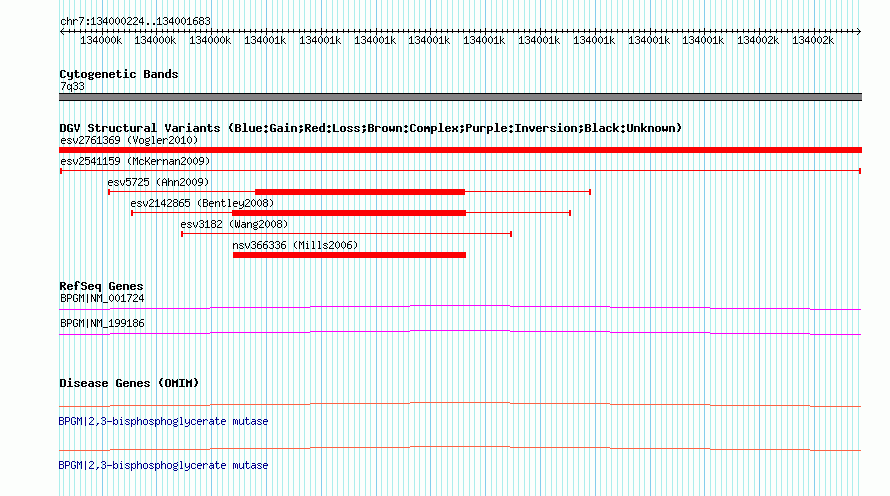Select the 7q33 band label
Viewport: 890px width, 496px height.
[72, 86]
